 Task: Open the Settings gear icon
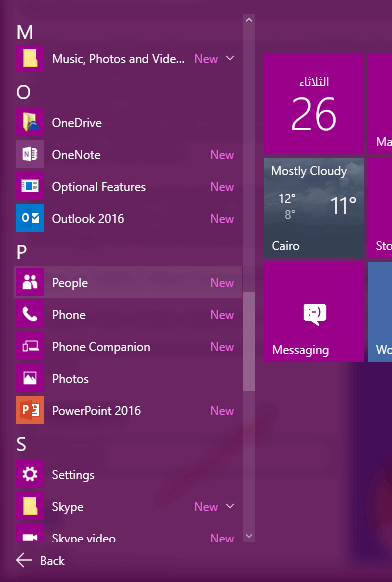pyautogui.click(x=30, y=474)
